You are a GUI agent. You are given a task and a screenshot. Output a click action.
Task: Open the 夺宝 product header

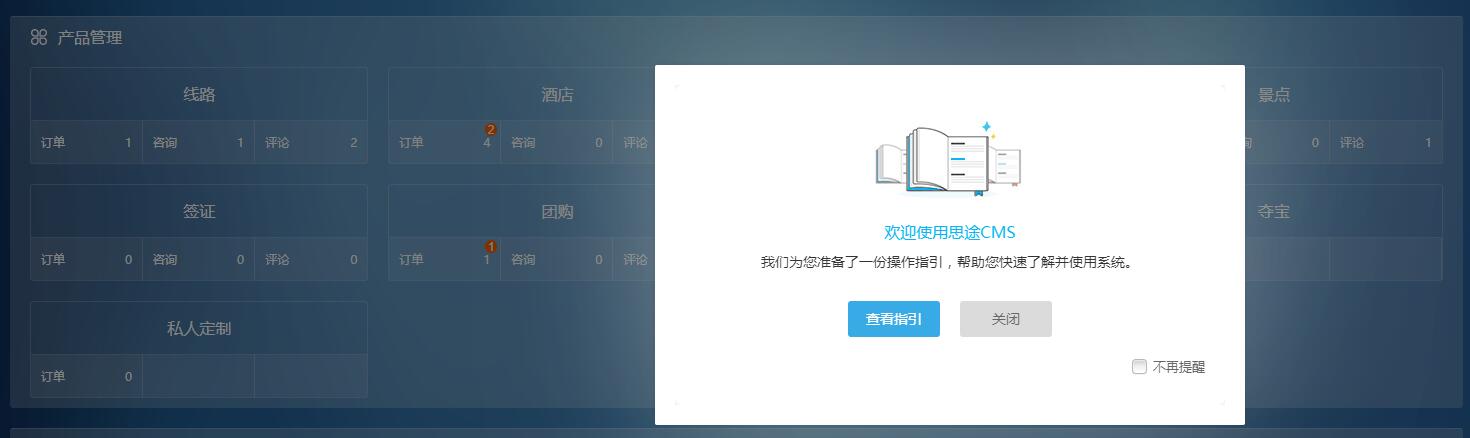[x=1273, y=212]
